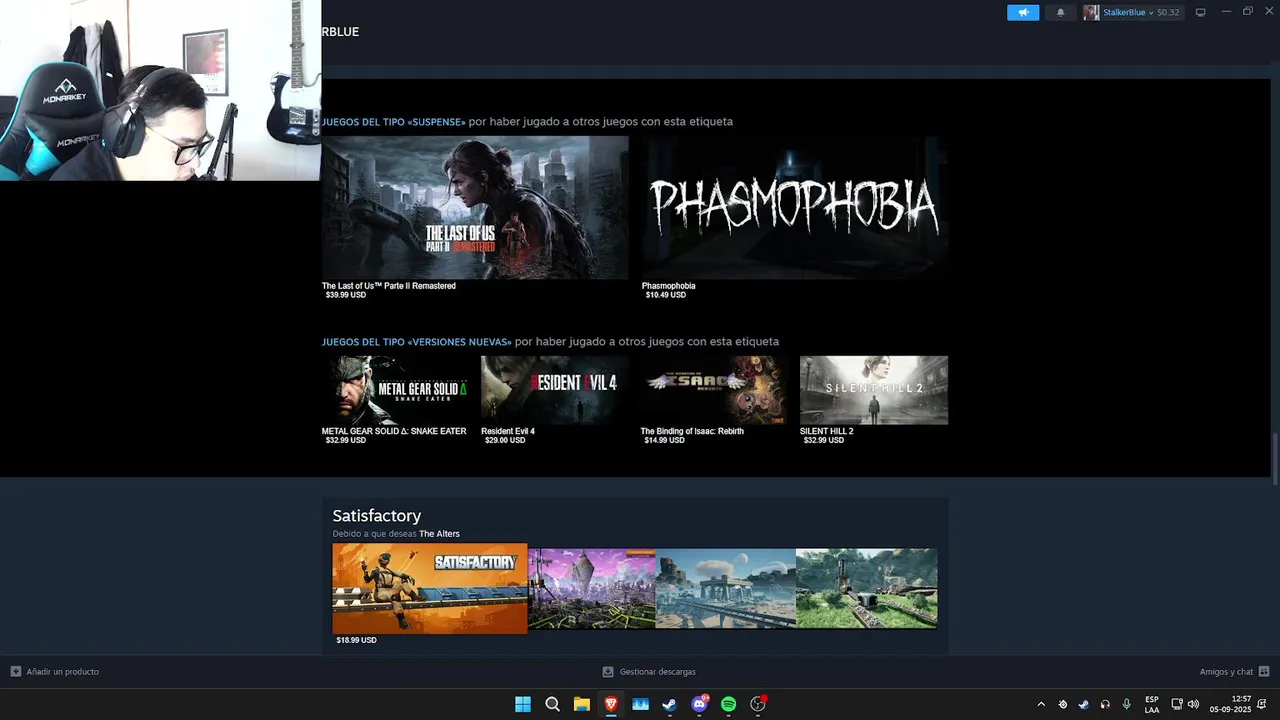This screenshot has height=720, width=1280.
Task: Click the gear-like tray icon next to the chevron
Action: [x=1063, y=704]
